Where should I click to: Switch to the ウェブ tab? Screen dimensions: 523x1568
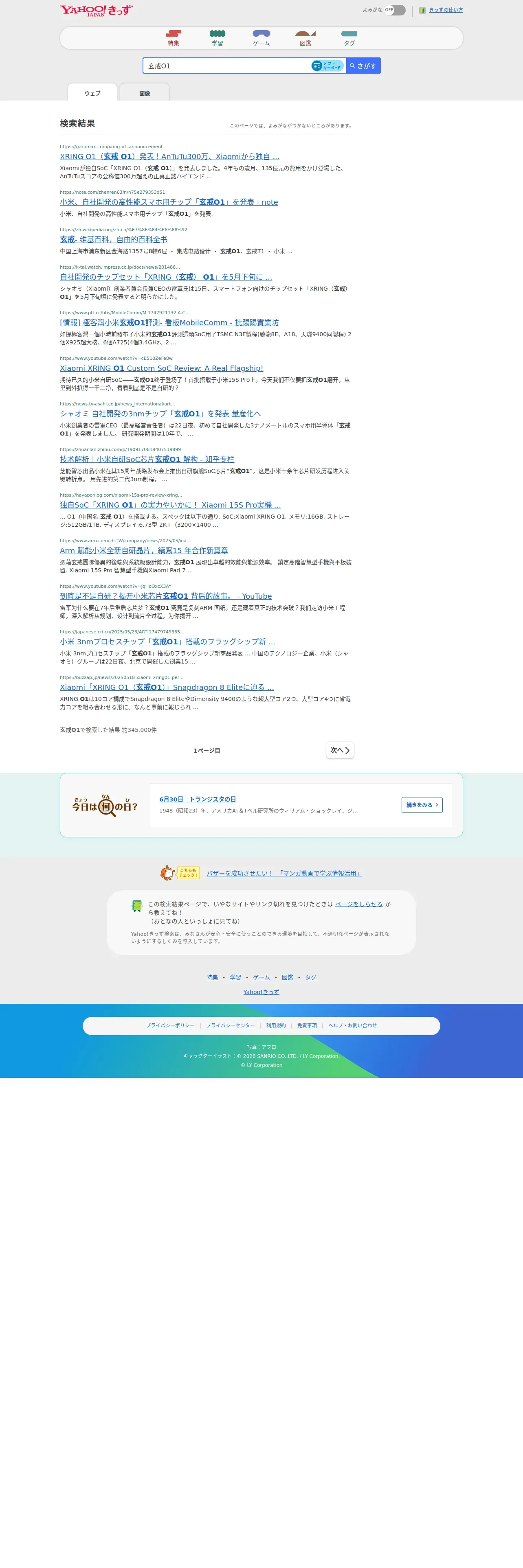[x=92, y=92]
